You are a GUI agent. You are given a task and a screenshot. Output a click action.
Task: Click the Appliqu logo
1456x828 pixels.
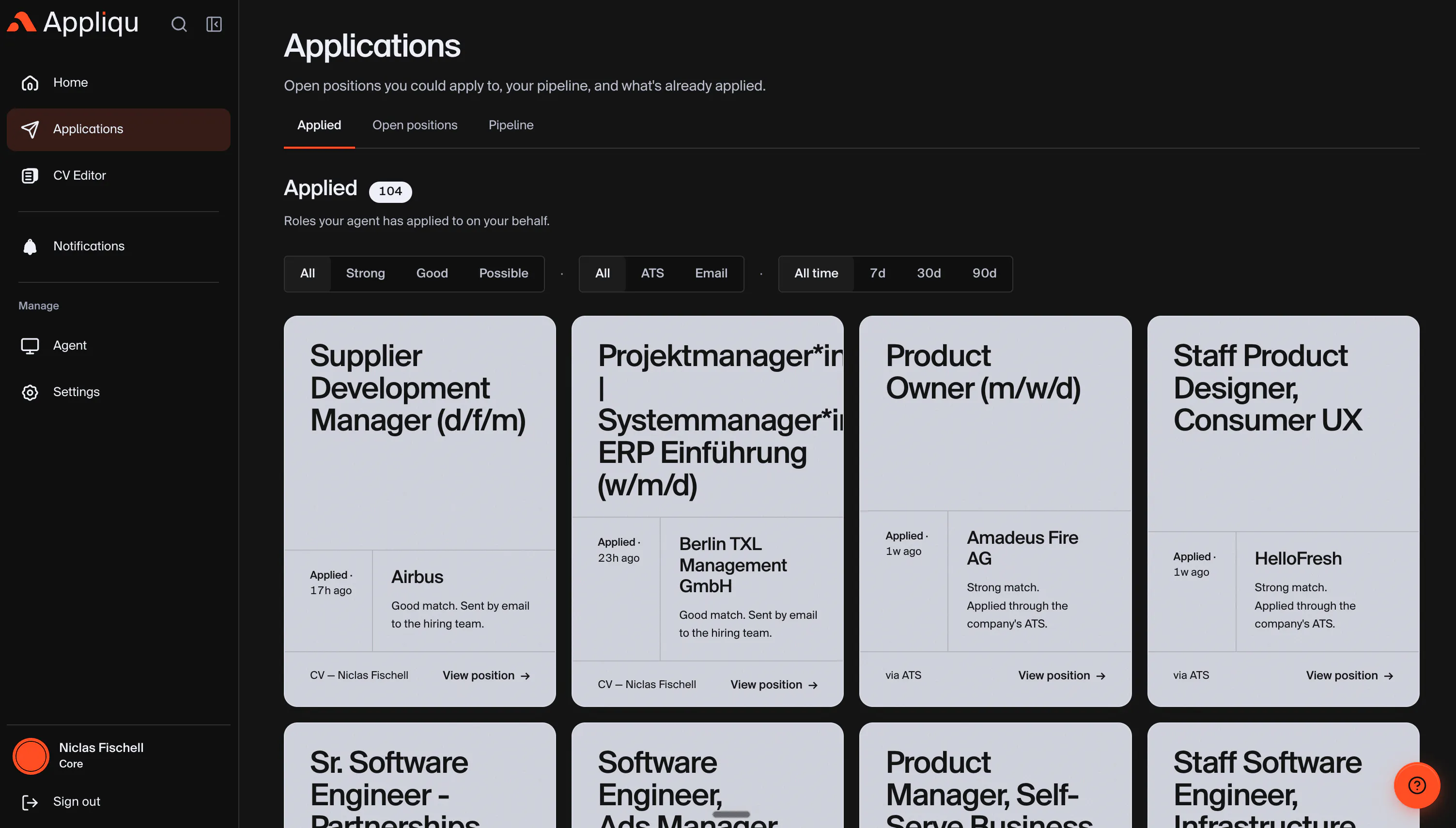[73, 23]
